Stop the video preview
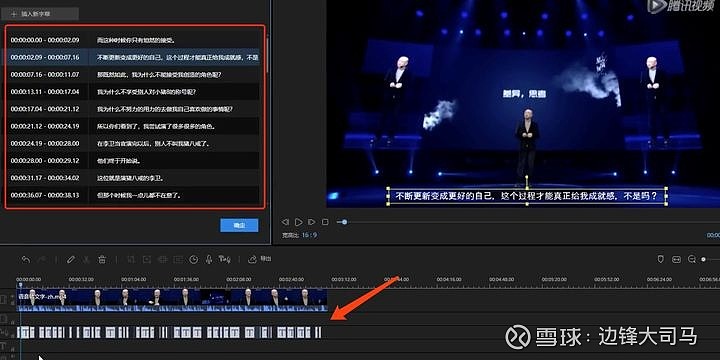 tap(325, 222)
